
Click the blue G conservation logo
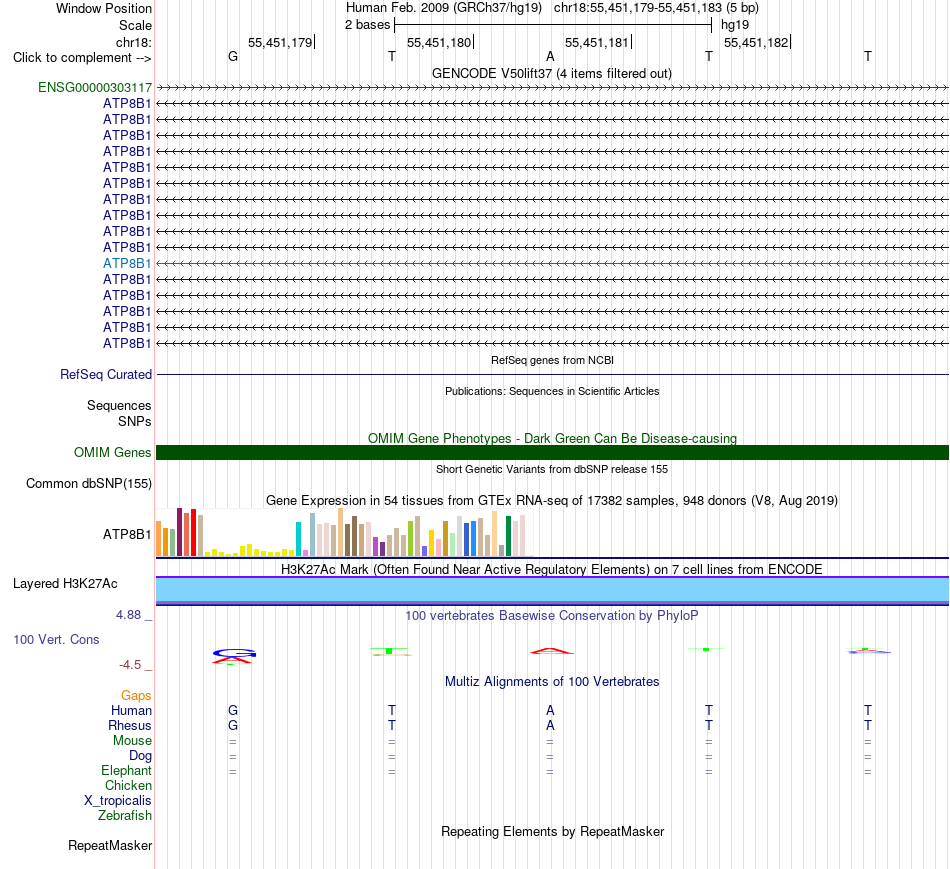click(x=234, y=653)
